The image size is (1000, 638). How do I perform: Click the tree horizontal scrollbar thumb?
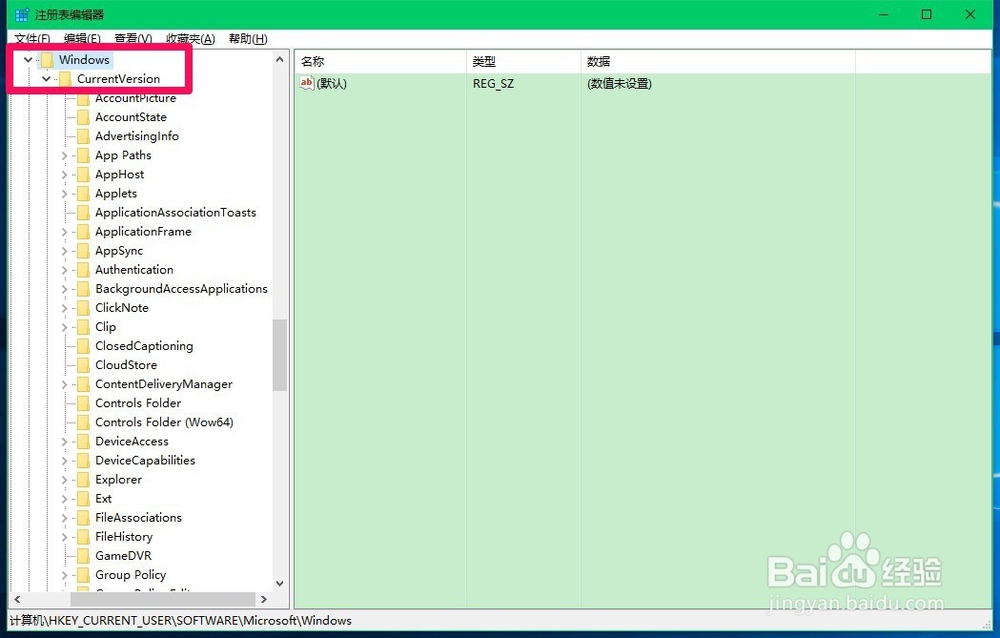coord(163,600)
